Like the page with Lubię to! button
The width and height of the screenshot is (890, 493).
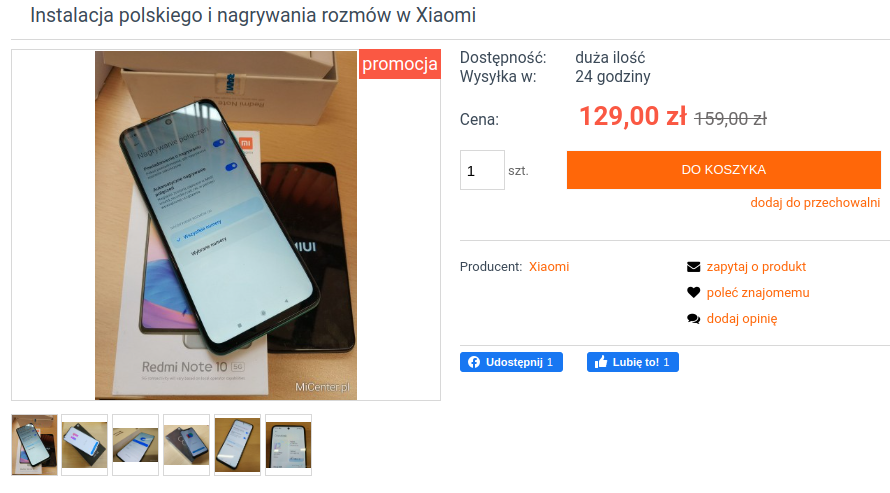click(633, 362)
